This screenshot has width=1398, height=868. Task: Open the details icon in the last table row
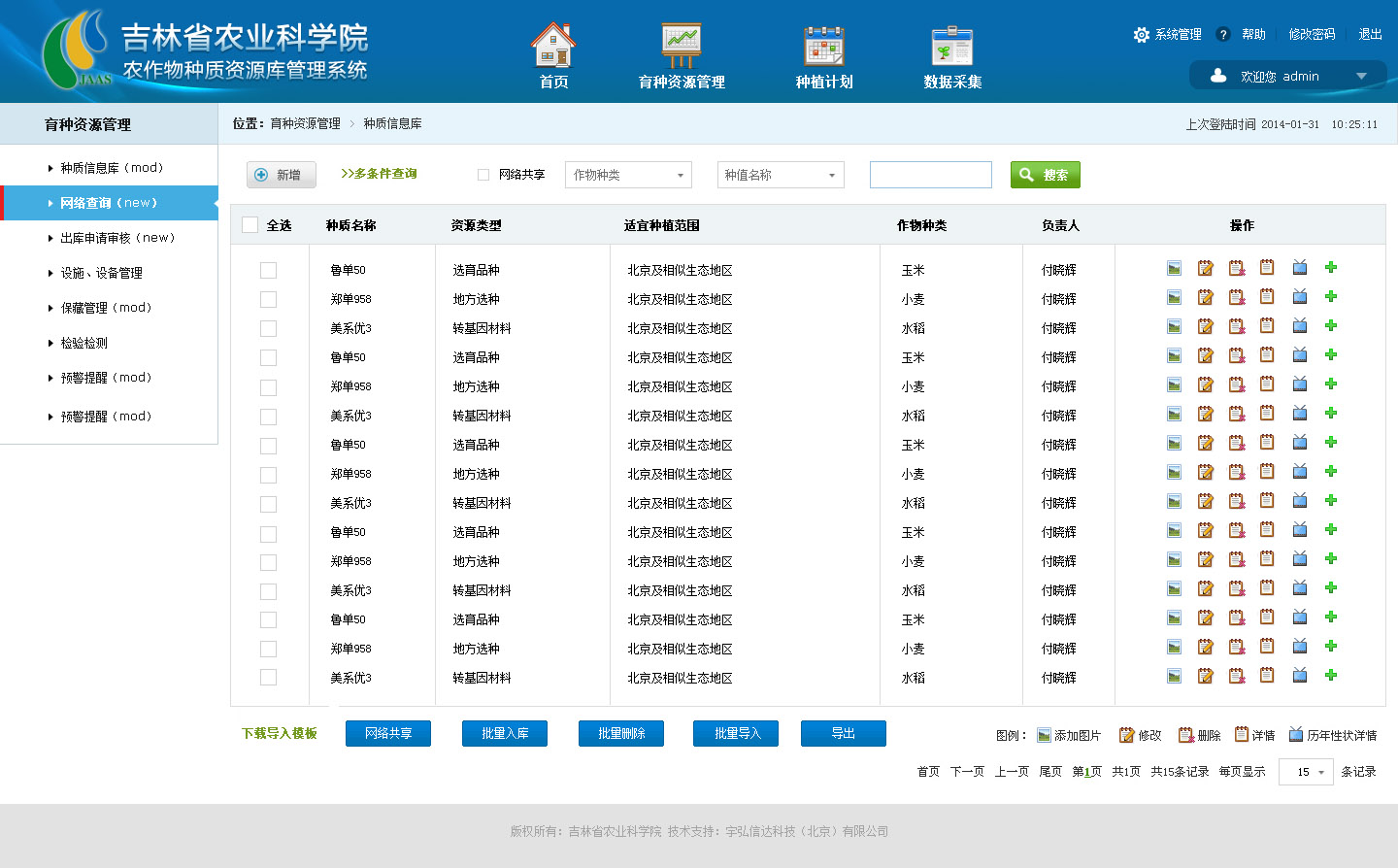[1267, 676]
